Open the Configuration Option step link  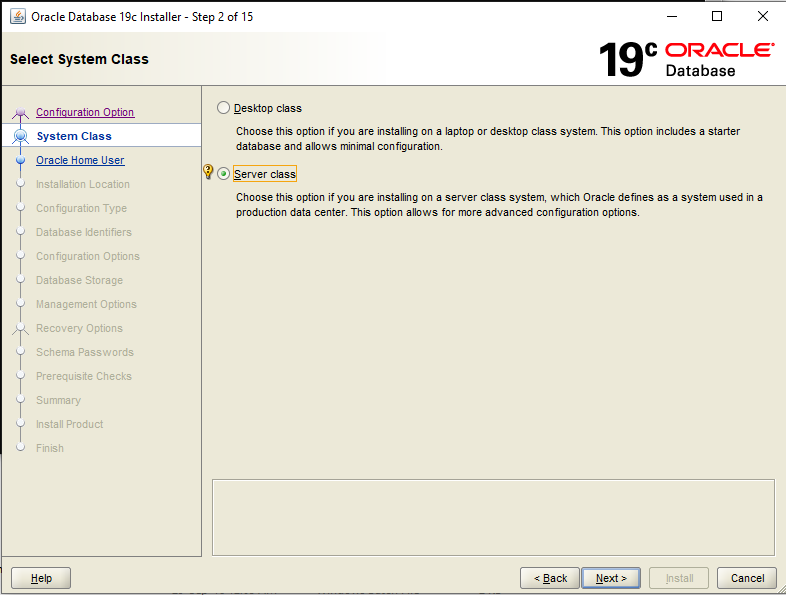point(85,112)
